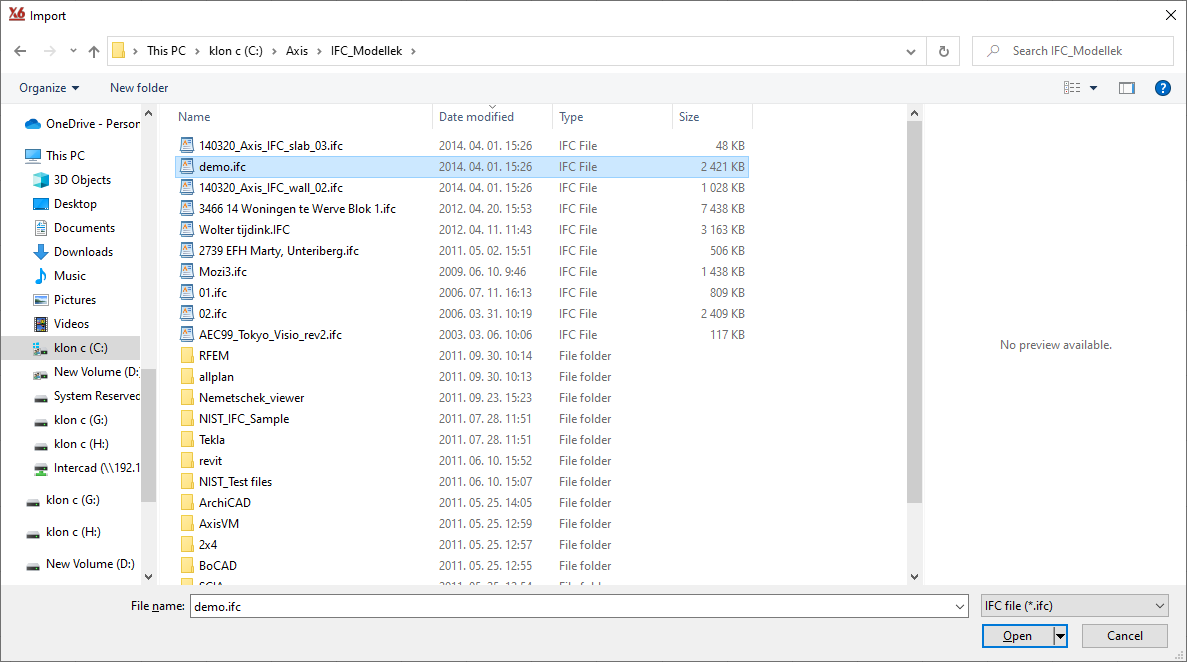Refresh the folder view with the refresh icon
The width and height of the screenshot is (1187, 662).
click(x=943, y=50)
